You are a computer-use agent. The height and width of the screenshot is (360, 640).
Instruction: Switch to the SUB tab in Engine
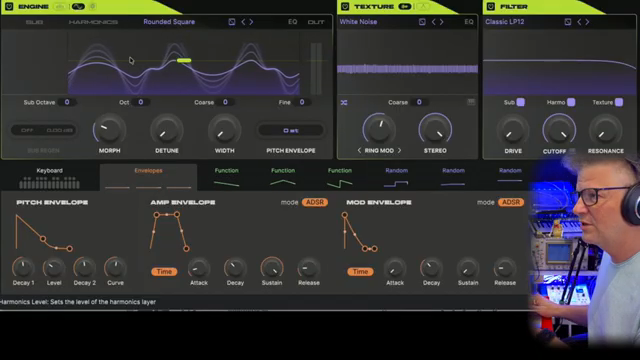pos(34,22)
